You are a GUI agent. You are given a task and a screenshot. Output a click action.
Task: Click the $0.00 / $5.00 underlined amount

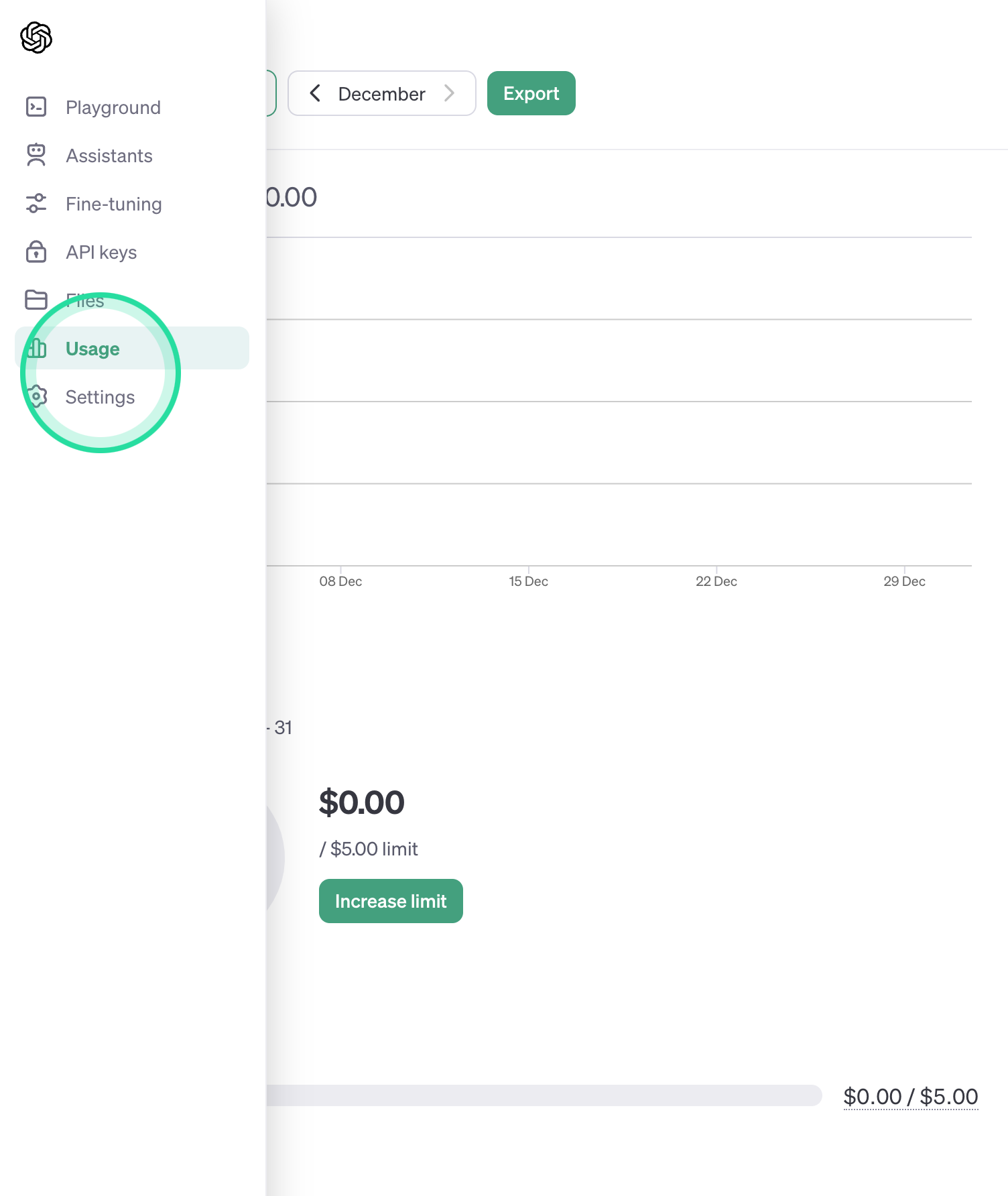(x=911, y=1096)
